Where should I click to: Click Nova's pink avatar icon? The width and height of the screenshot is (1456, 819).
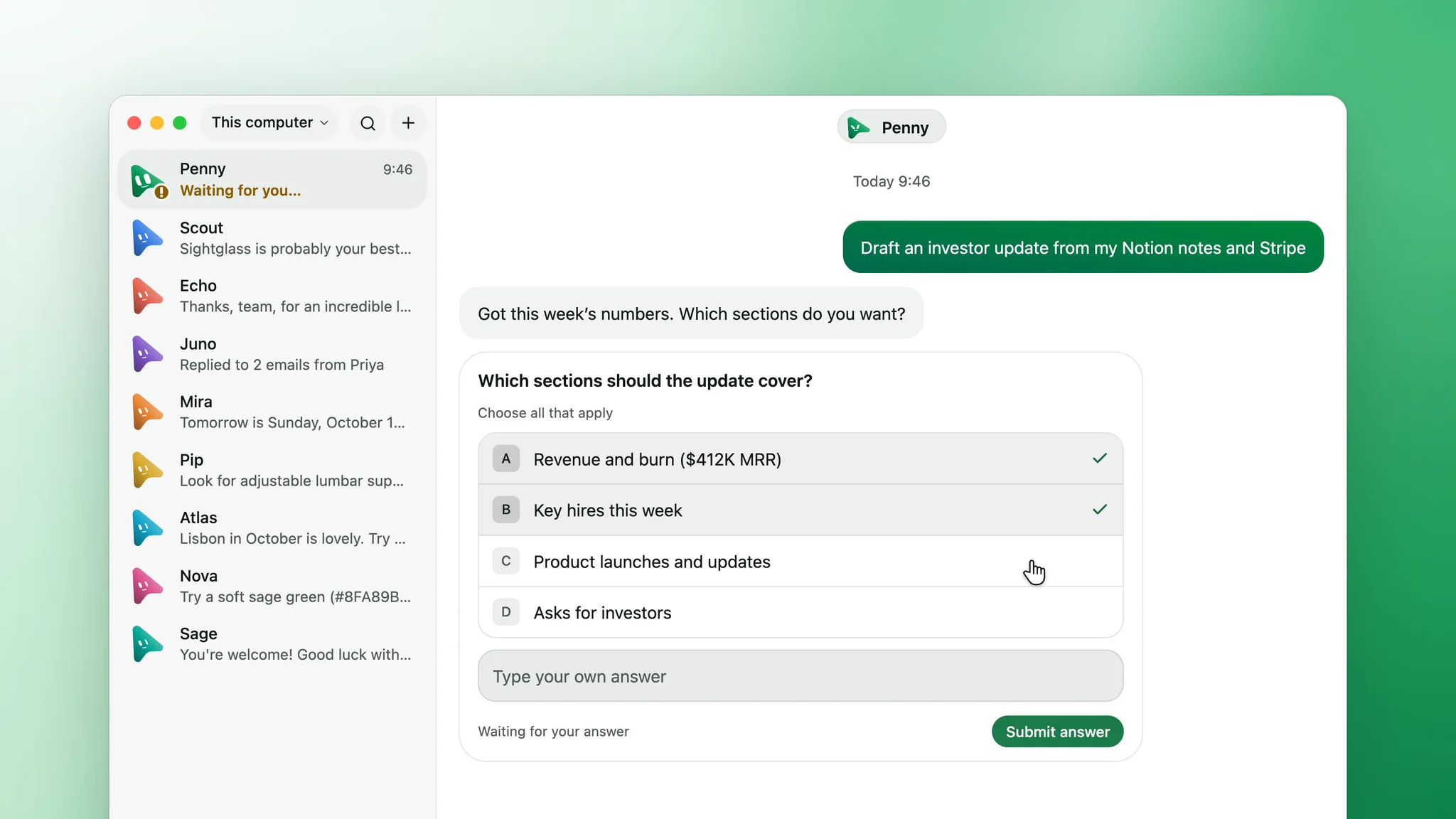pos(147,586)
